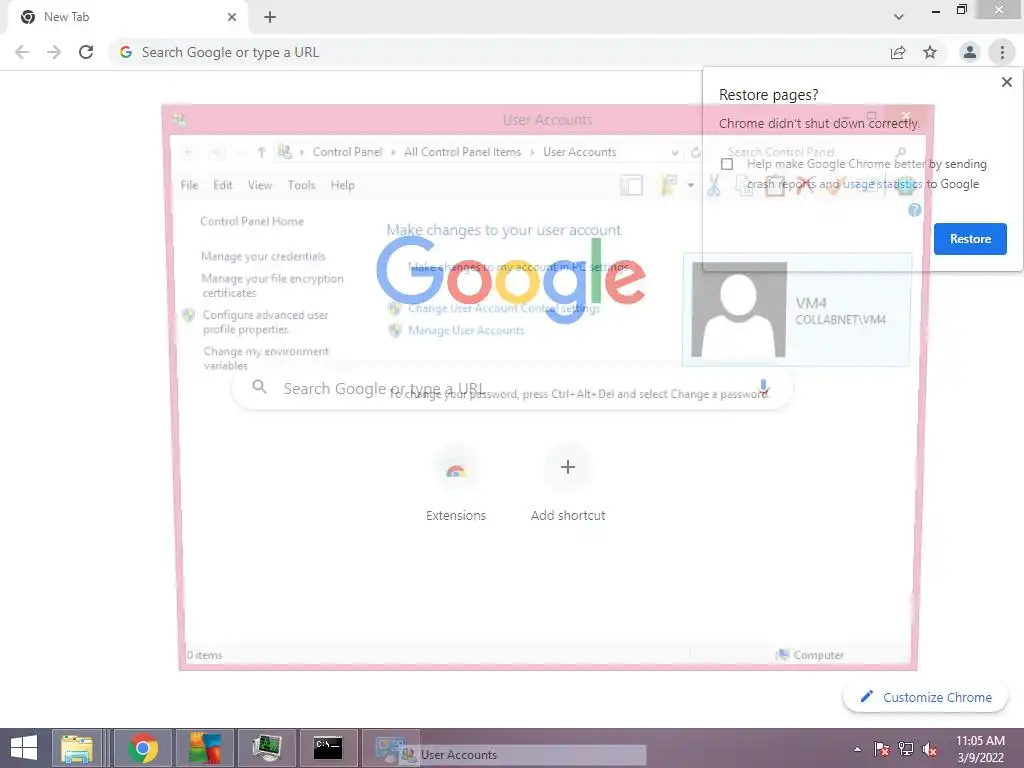The height and width of the screenshot is (768, 1024).
Task: Click the Google G icon in address bar
Action: click(126, 52)
